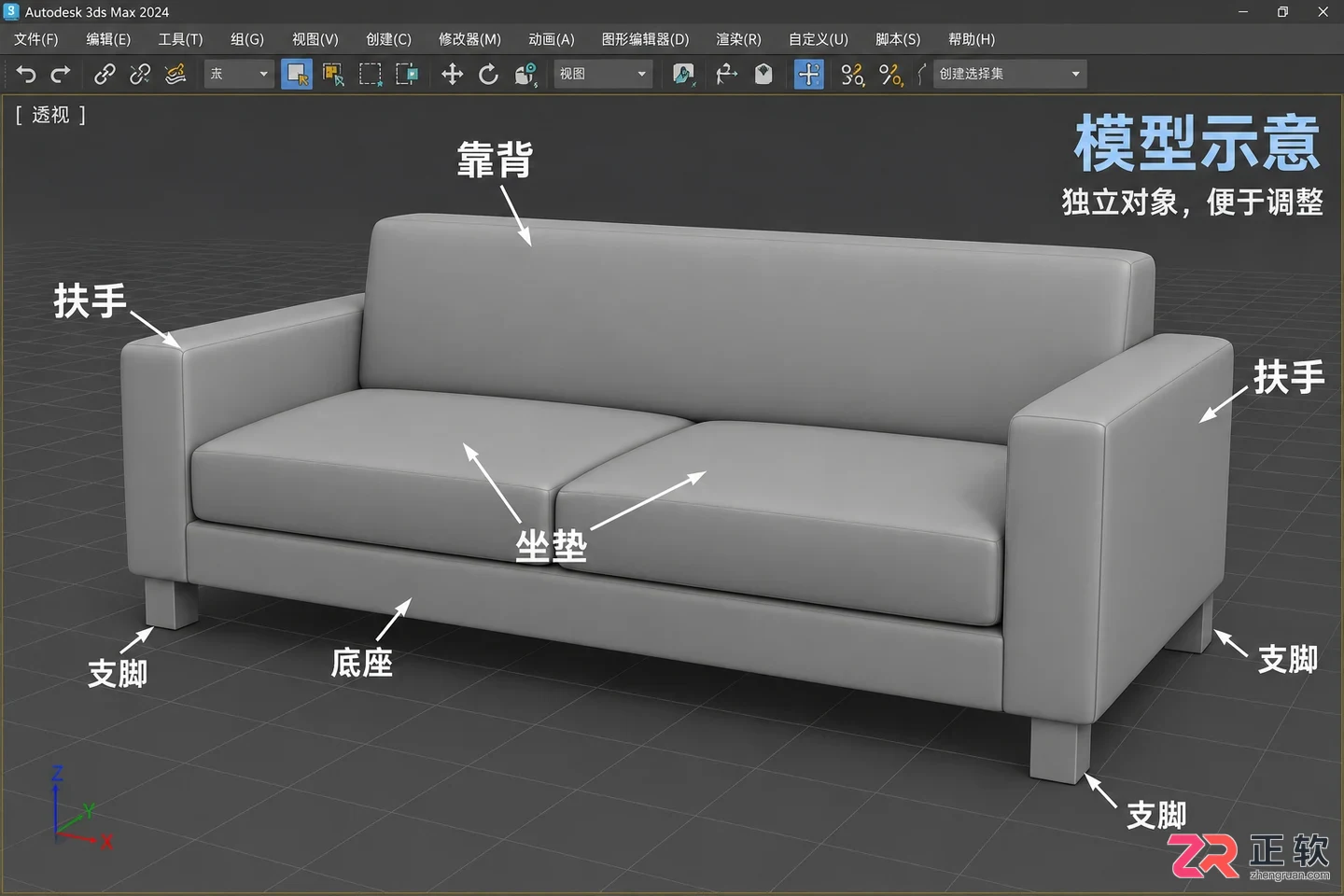Toggle the highlighted Keyboard Shortcut Override icon
The width and height of the screenshot is (1344, 896).
[x=809, y=74]
